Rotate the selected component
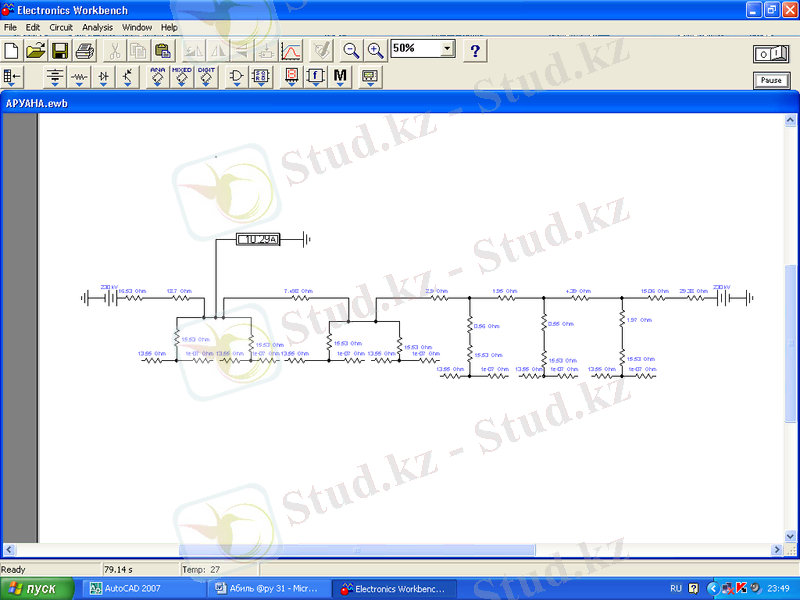Screen dimensions: 800x600 coord(193,51)
